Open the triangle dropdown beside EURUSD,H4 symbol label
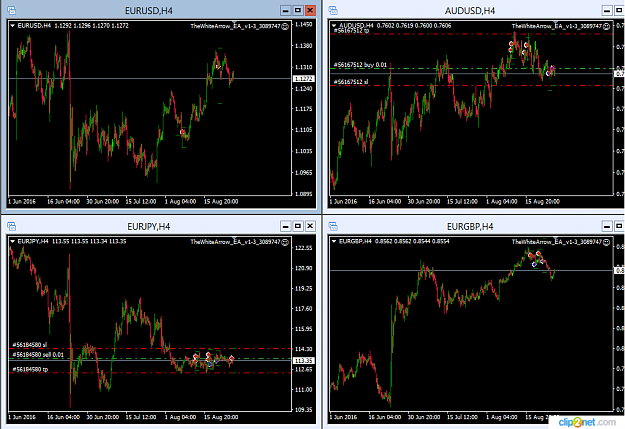Viewport: 625px width, 429px height. pyautogui.click(x=13, y=26)
